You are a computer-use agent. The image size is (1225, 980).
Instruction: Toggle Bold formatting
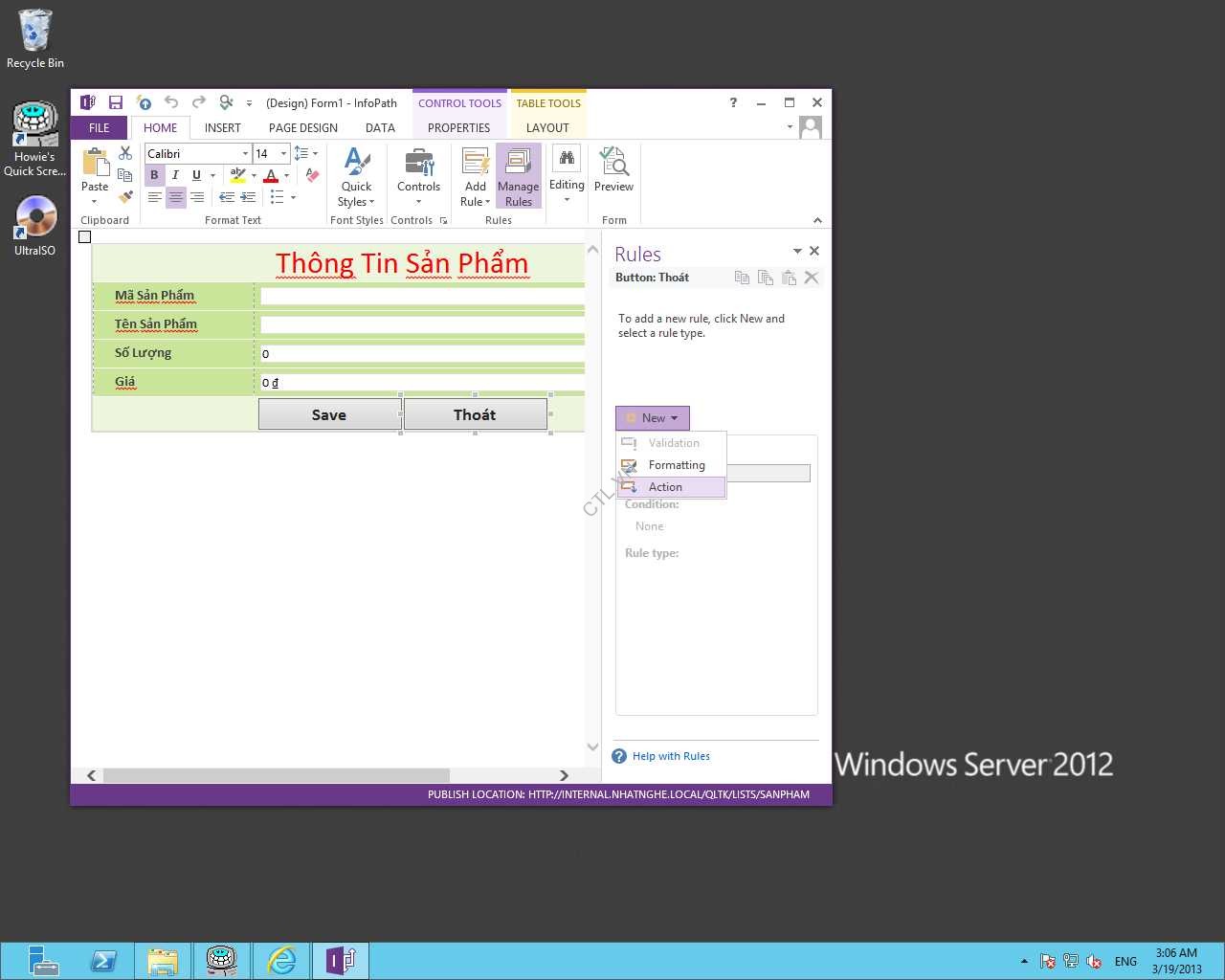click(154, 175)
